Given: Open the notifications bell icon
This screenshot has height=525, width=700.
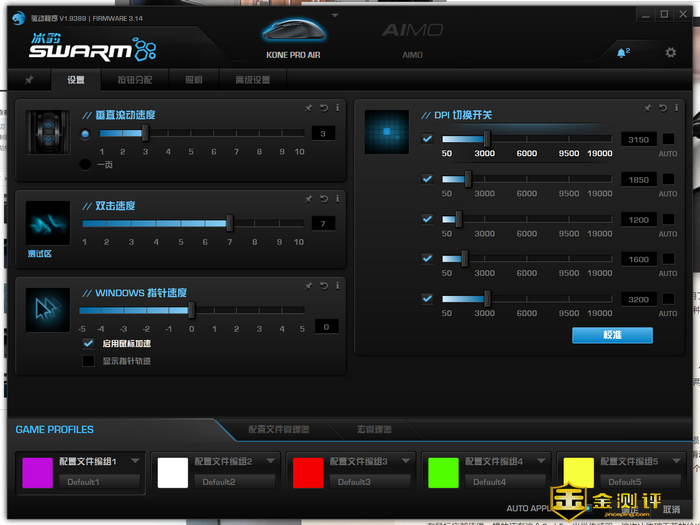Looking at the screenshot, I should pyautogui.click(x=622, y=52).
